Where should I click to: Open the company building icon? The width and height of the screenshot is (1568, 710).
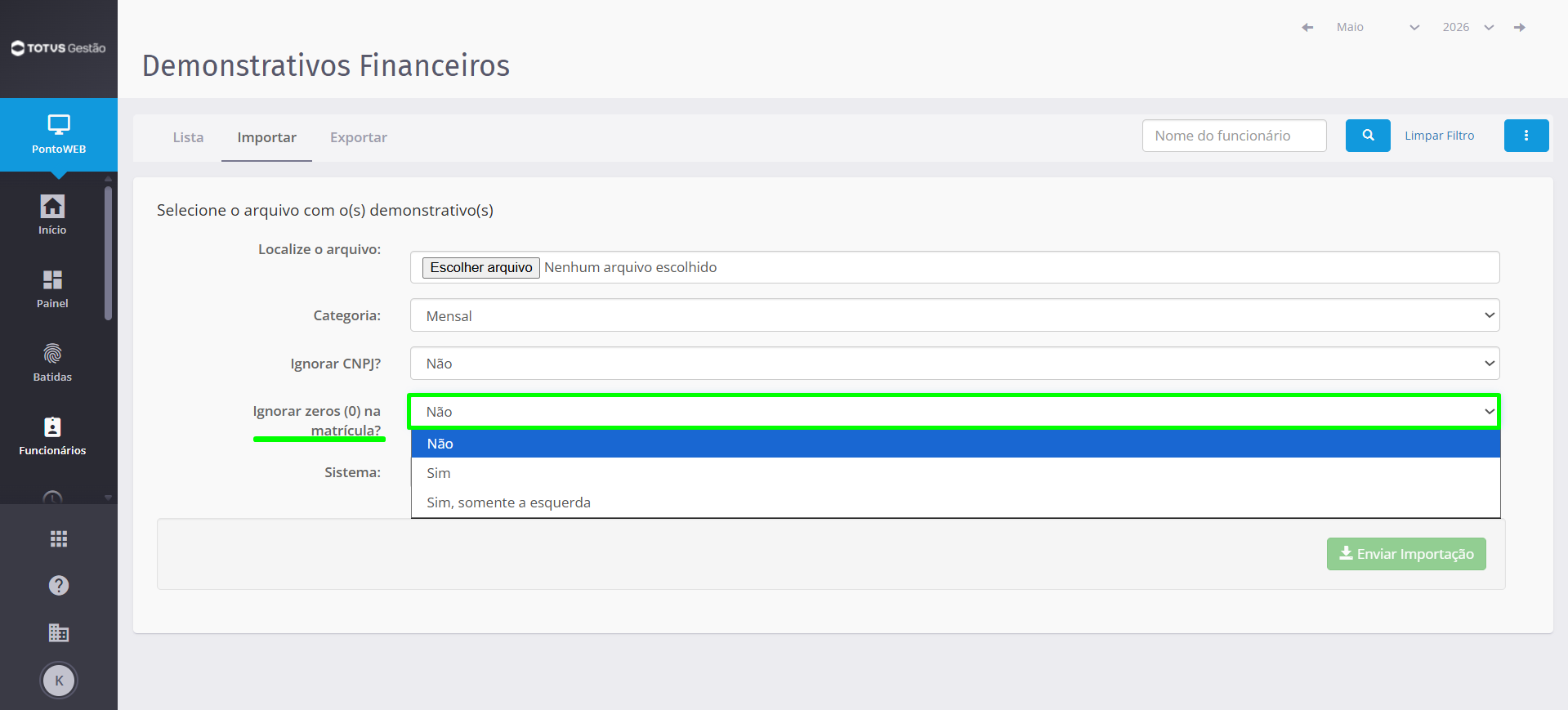[x=59, y=632]
